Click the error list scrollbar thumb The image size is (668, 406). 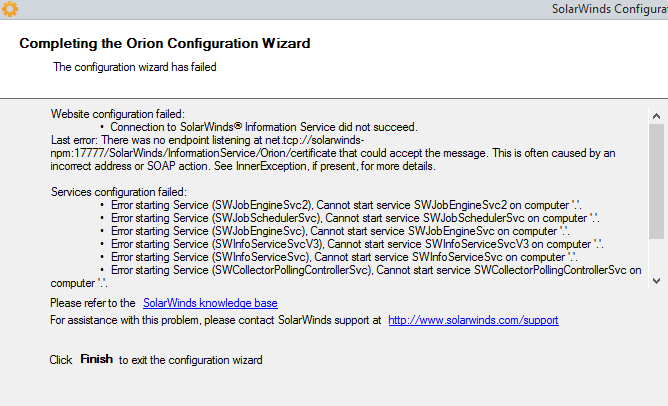coord(656,181)
